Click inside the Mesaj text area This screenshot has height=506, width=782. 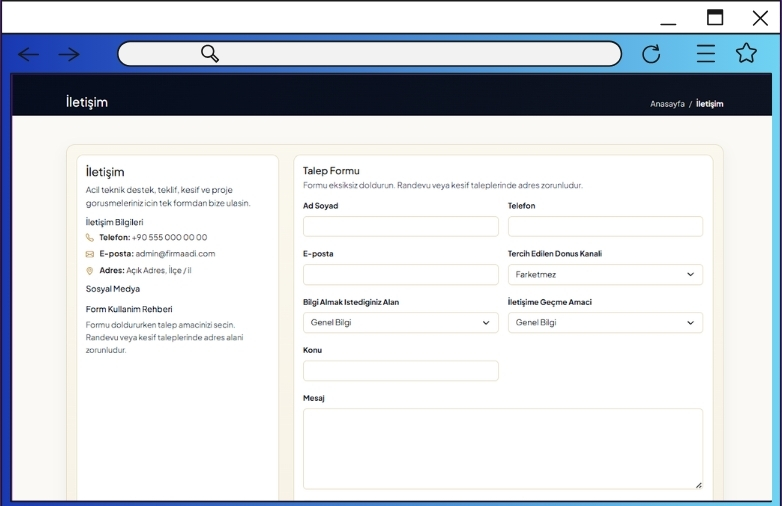tap(502, 448)
